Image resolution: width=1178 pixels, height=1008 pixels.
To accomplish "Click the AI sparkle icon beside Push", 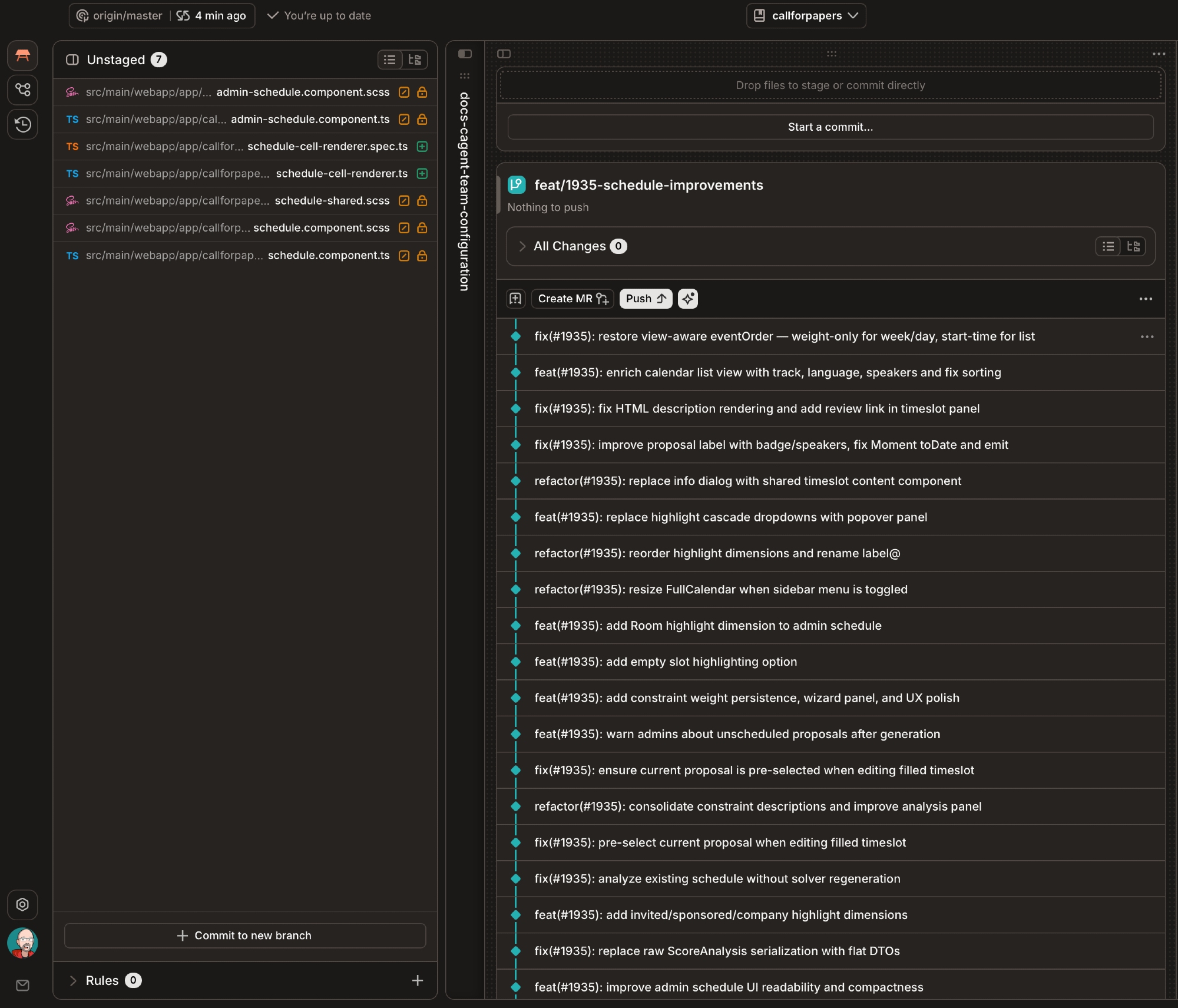I will coord(687,299).
